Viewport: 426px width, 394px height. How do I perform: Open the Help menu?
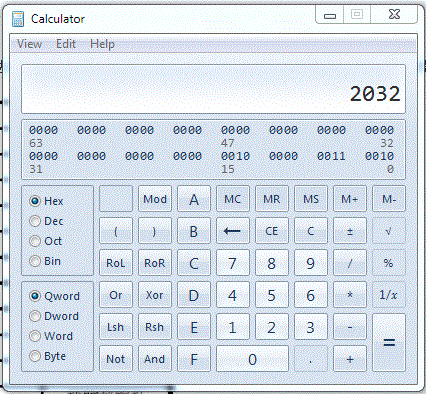pos(102,44)
